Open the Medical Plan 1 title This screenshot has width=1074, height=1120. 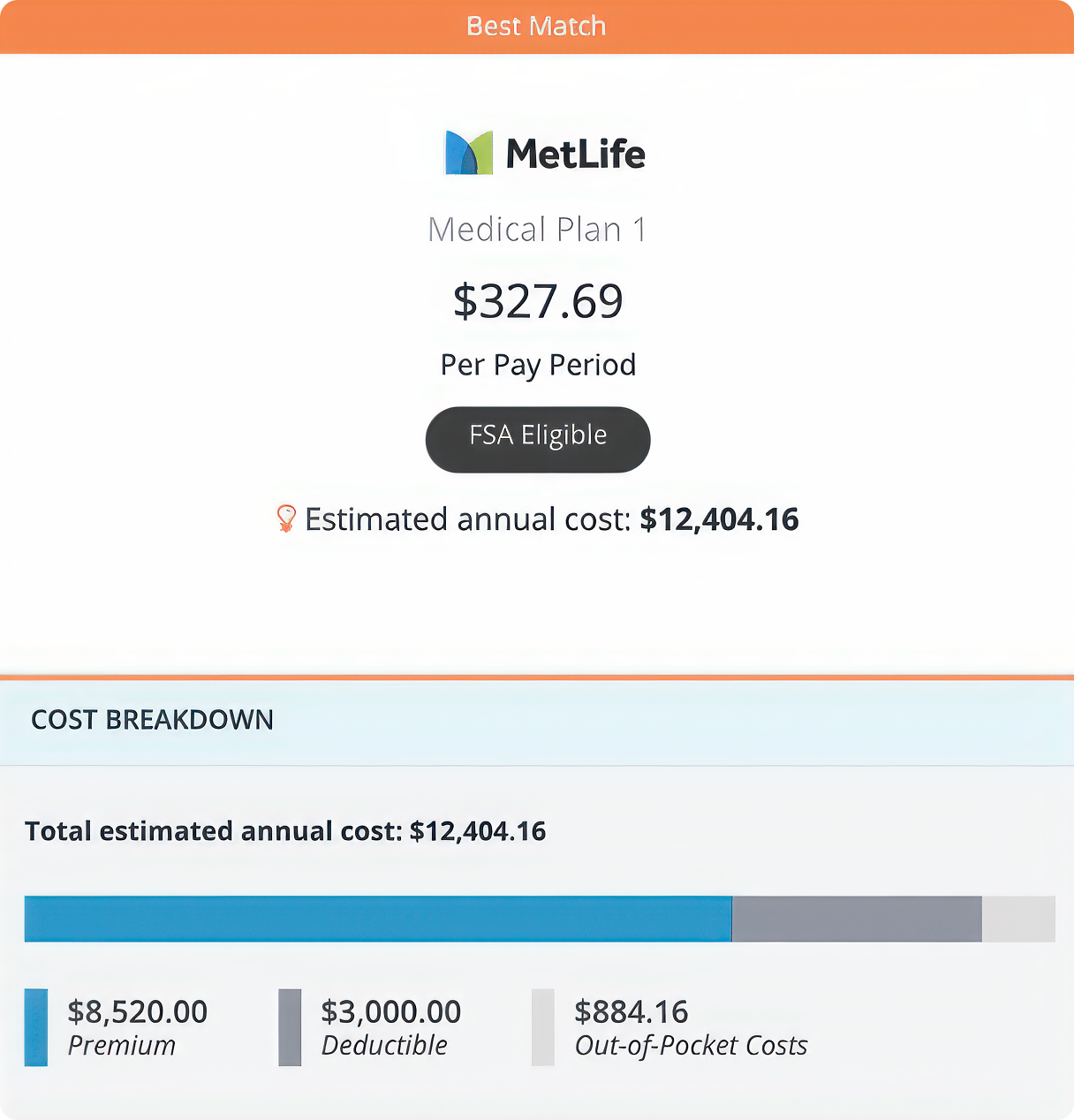click(537, 230)
